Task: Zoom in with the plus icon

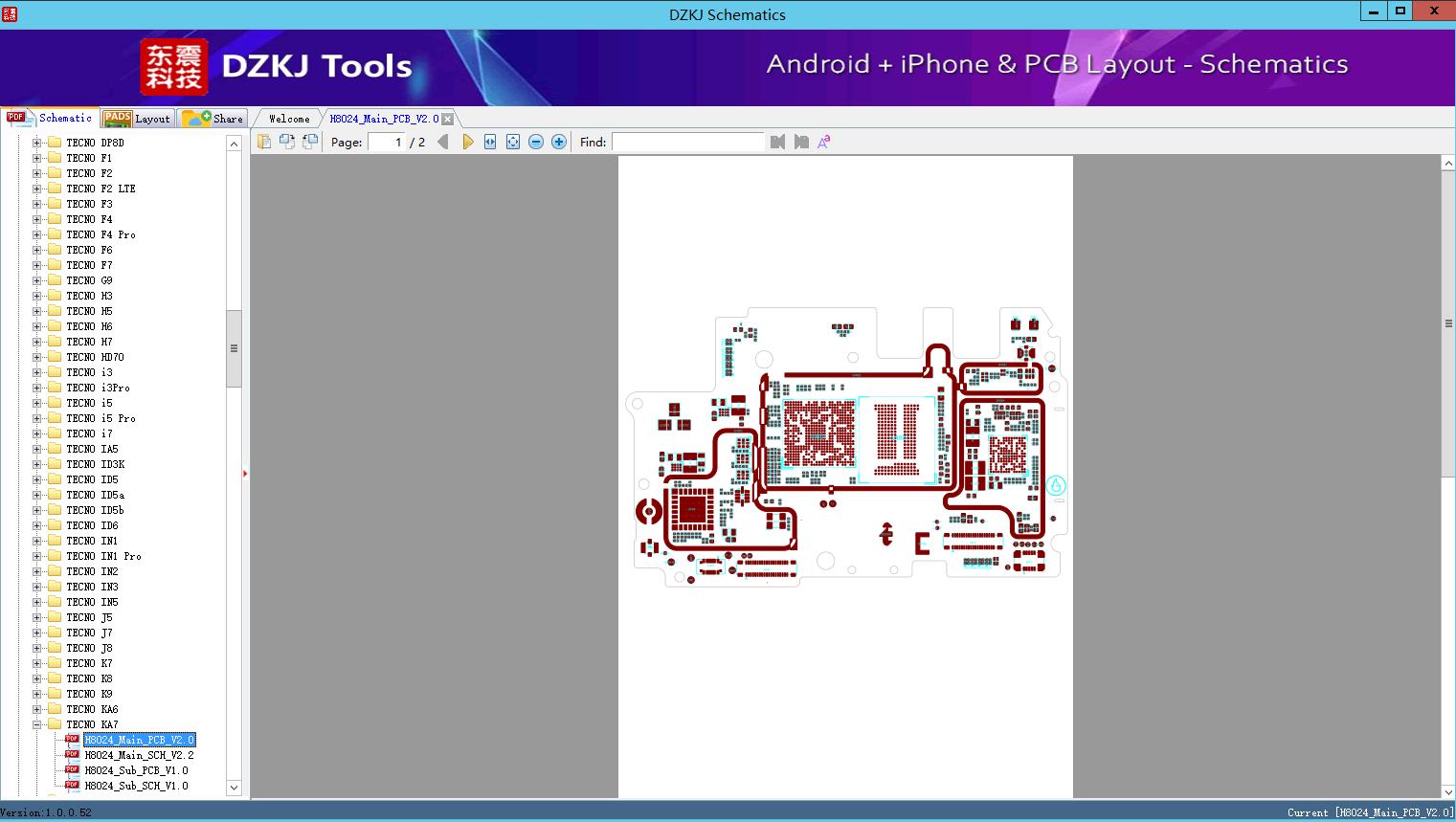Action: (559, 142)
